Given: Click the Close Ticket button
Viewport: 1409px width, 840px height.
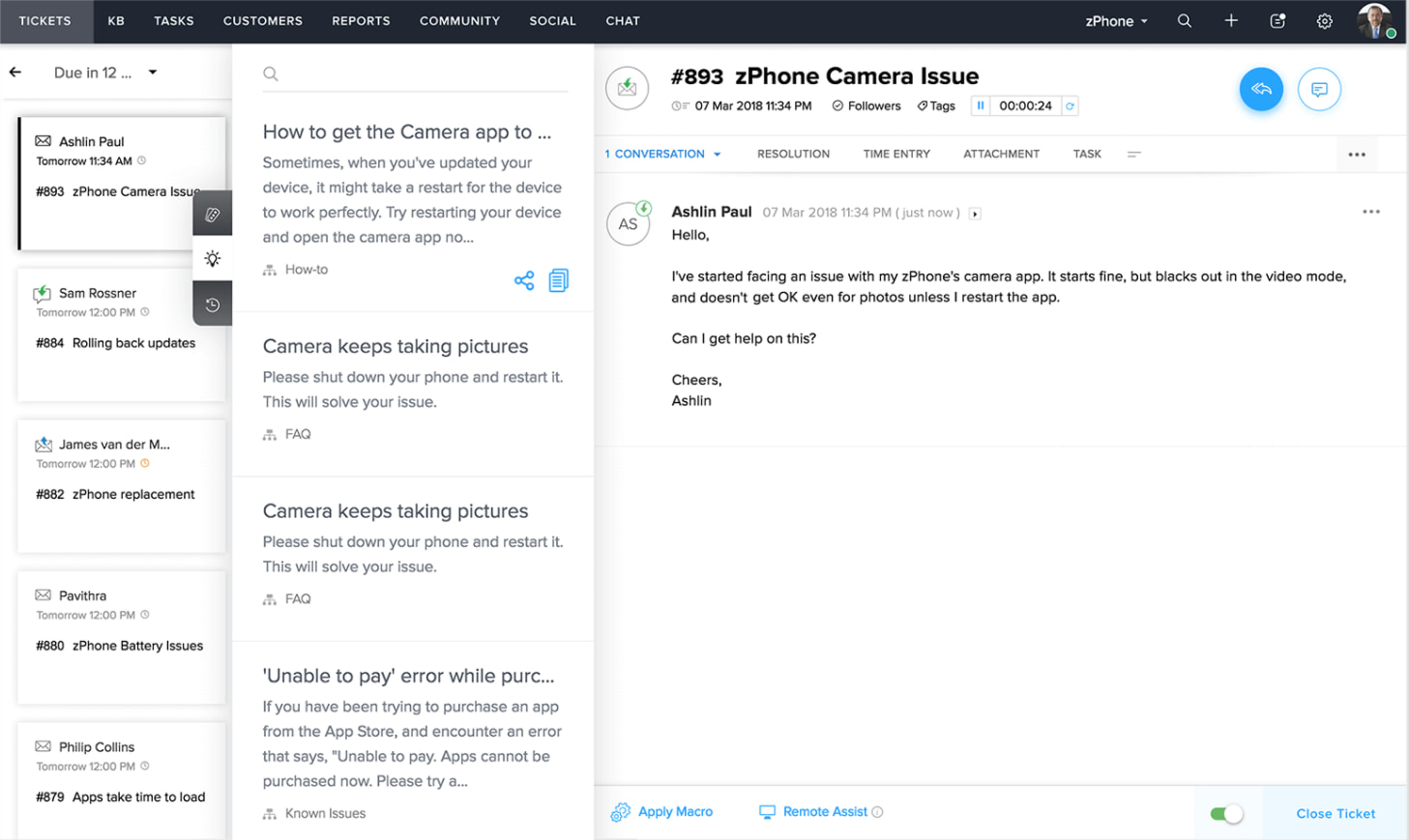Looking at the screenshot, I should tap(1336, 814).
